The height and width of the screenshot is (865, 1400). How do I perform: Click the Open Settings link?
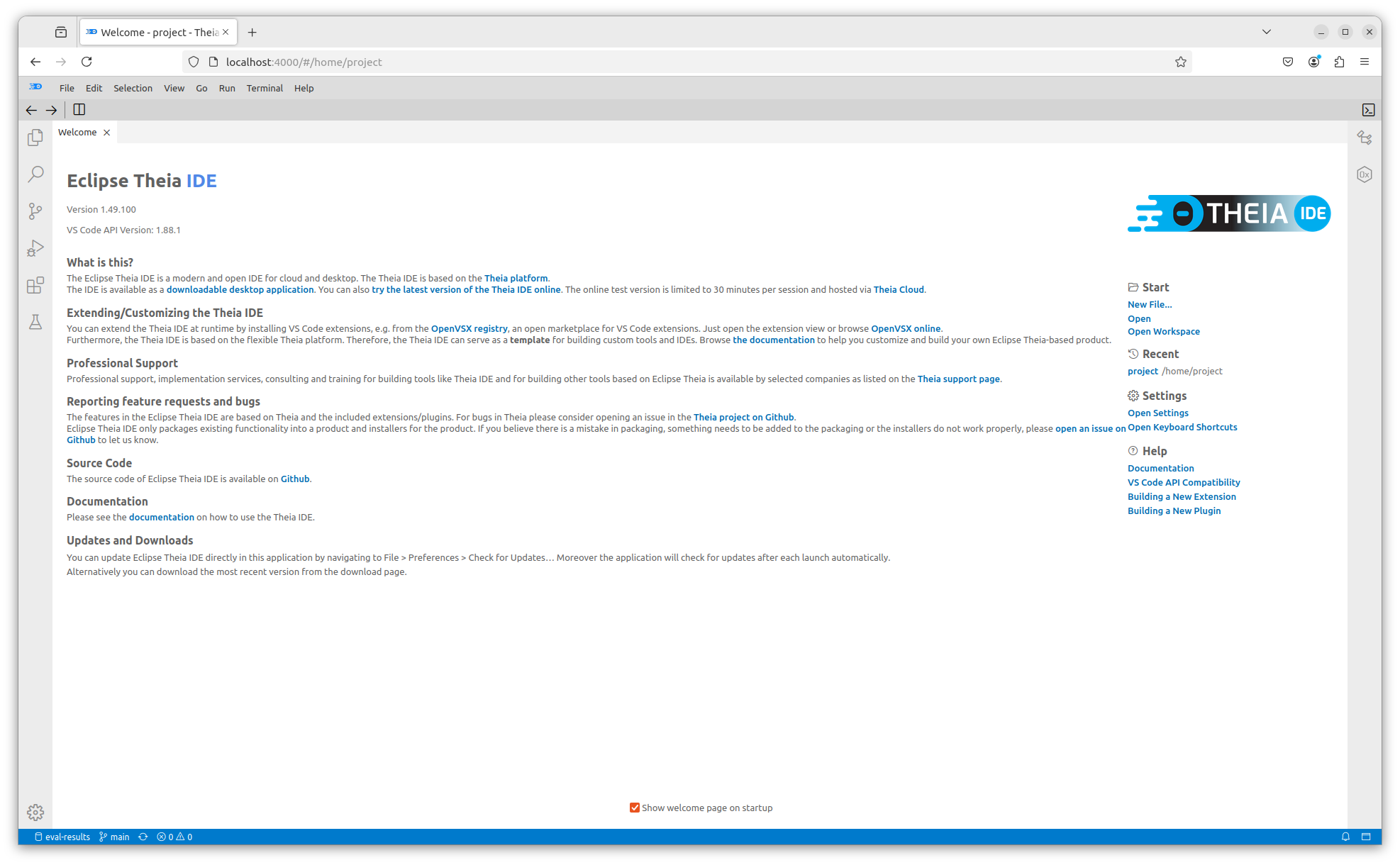(1158, 413)
